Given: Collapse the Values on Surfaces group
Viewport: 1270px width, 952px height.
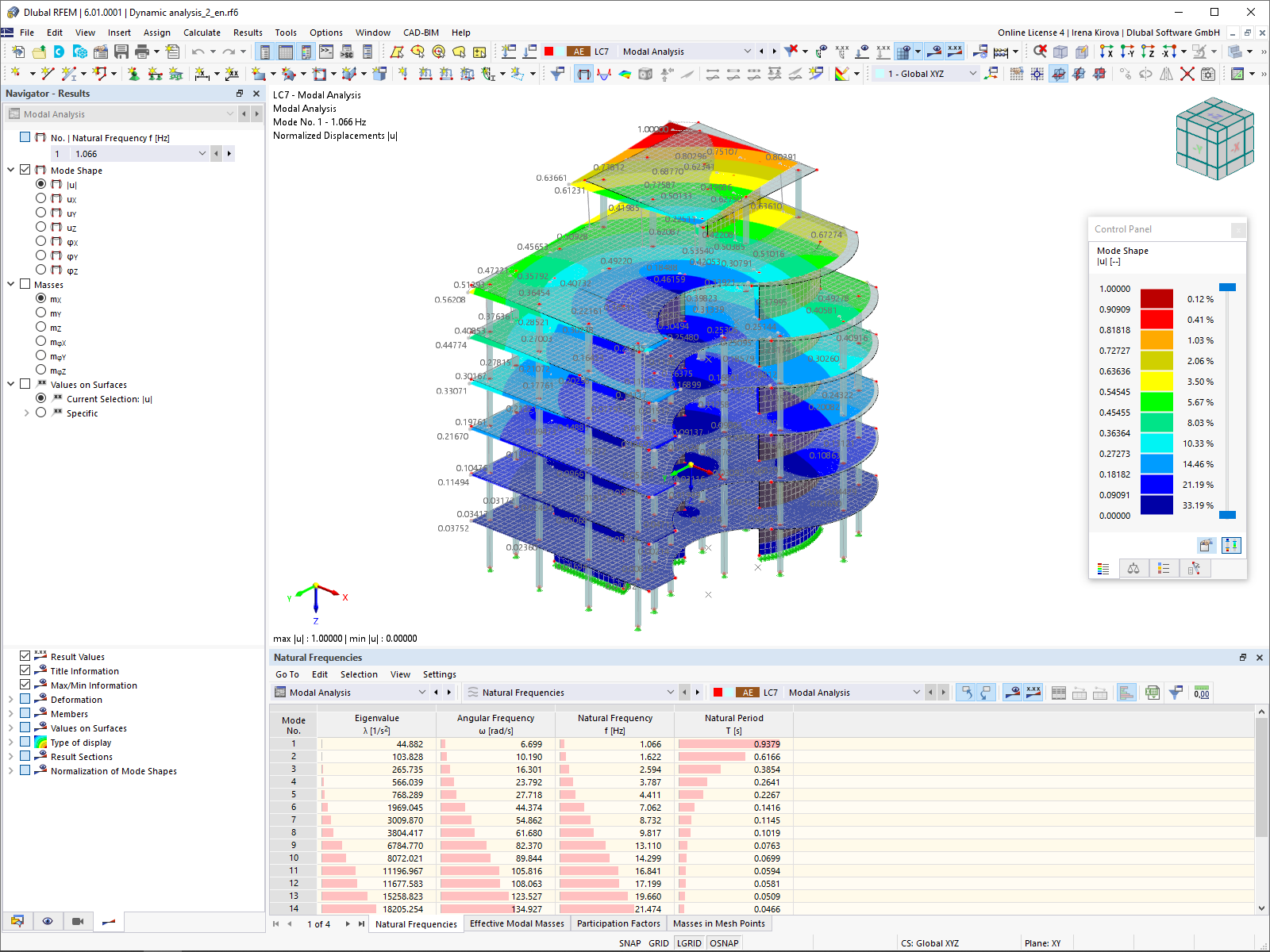Looking at the screenshot, I should click(11, 385).
